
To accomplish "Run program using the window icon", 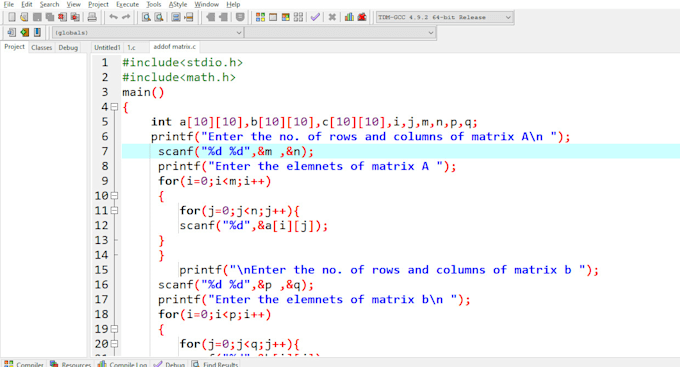I will (x=273, y=17).
